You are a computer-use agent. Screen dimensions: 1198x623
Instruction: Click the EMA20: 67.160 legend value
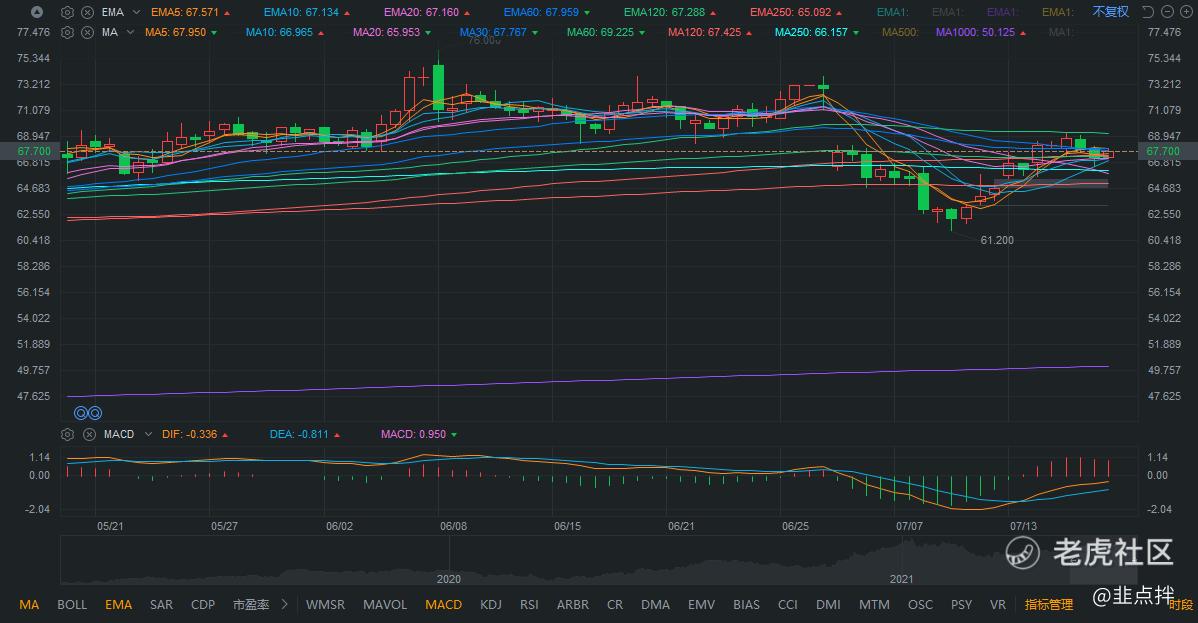click(x=422, y=12)
